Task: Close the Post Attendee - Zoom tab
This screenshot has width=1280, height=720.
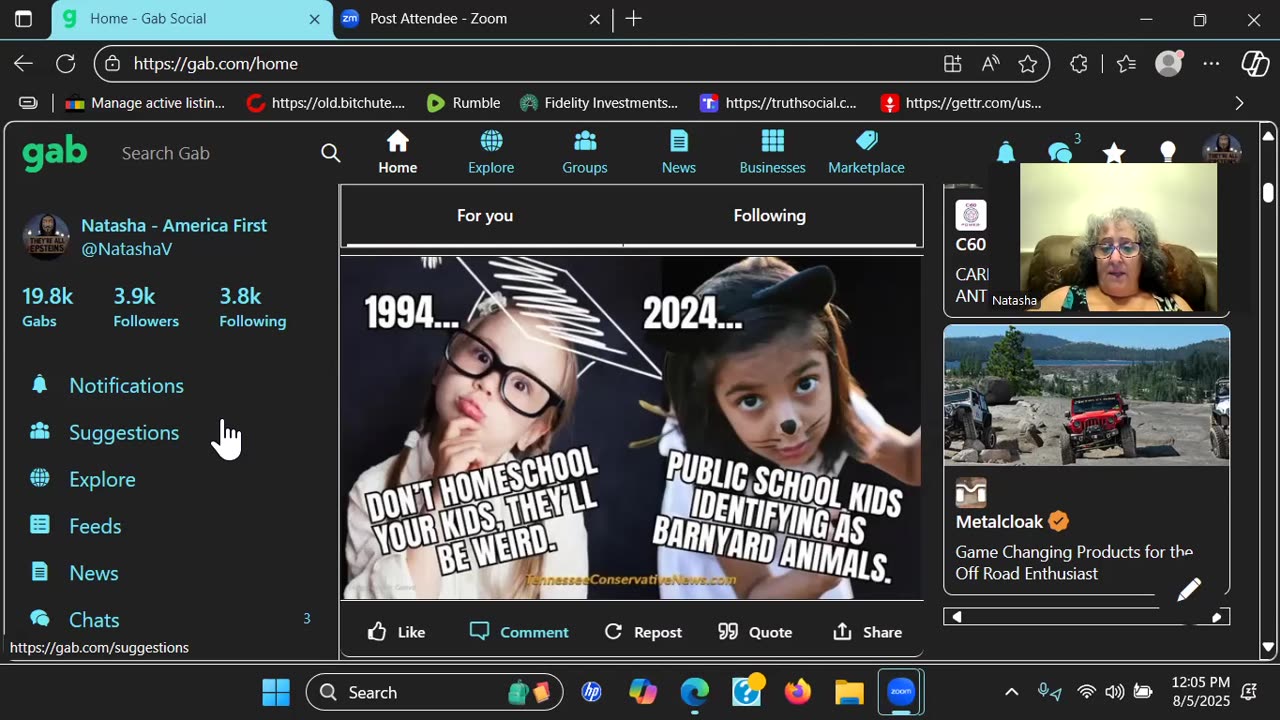Action: tap(595, 19)
